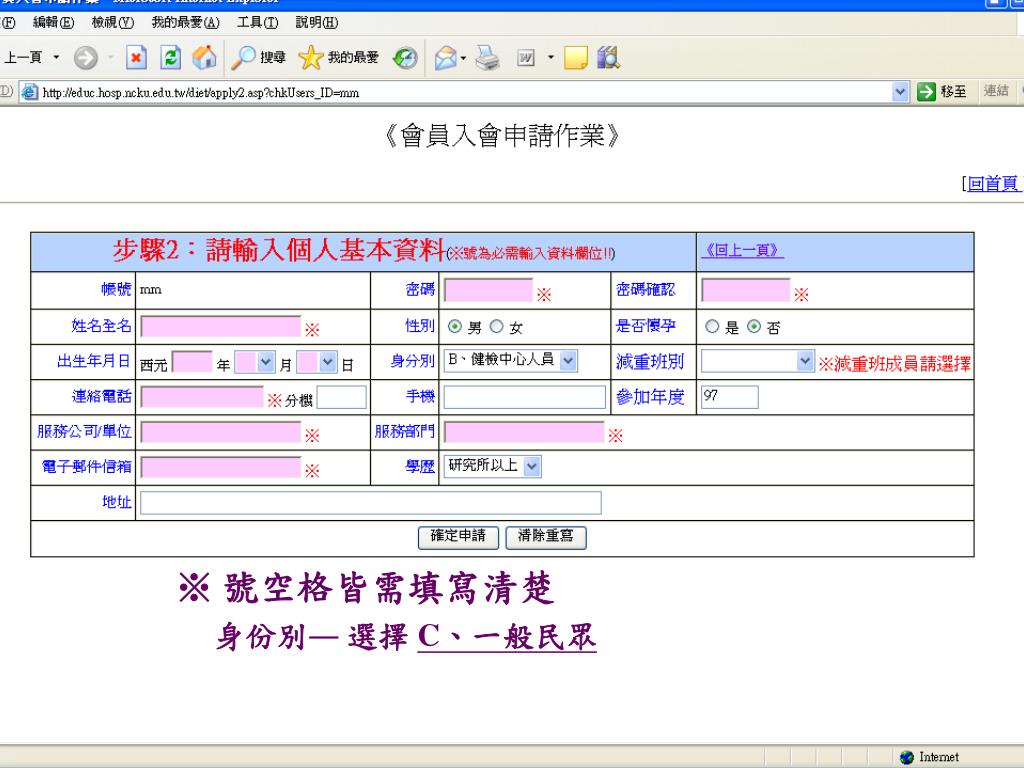Click the birth year input field

pyautogui.click(x=192, y=362)
